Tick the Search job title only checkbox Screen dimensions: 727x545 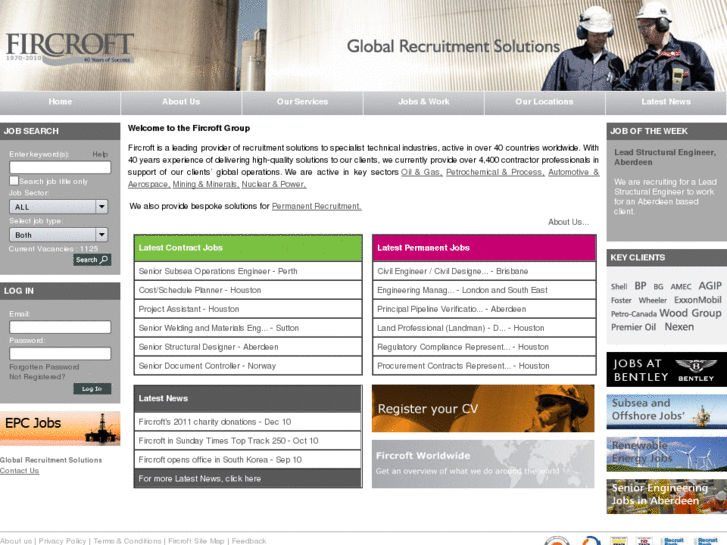(x=14, y=181)
